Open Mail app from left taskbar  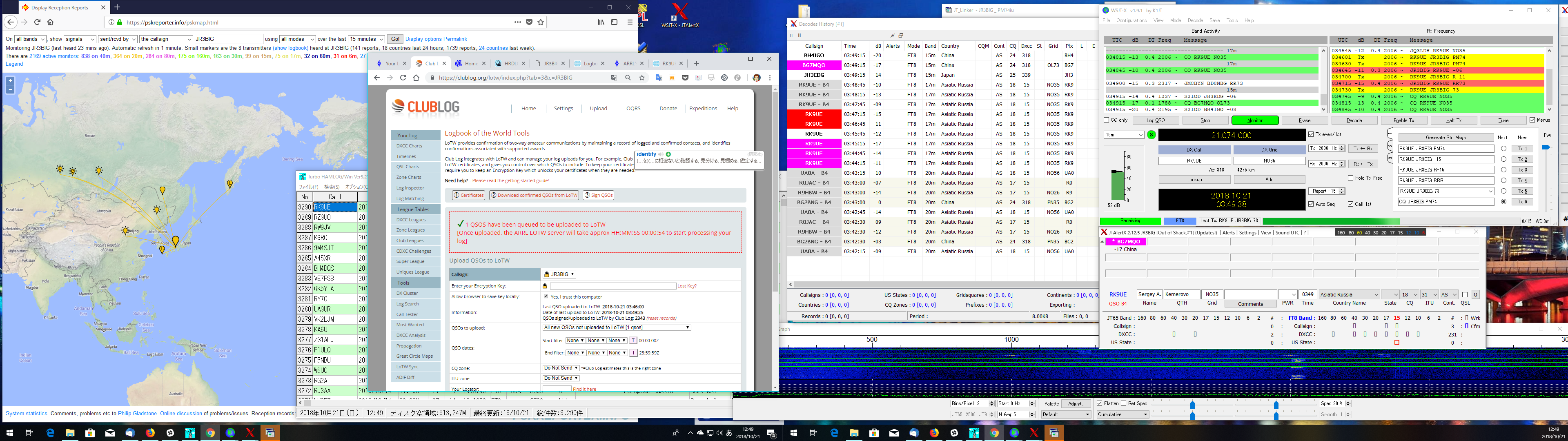point(110,433)
